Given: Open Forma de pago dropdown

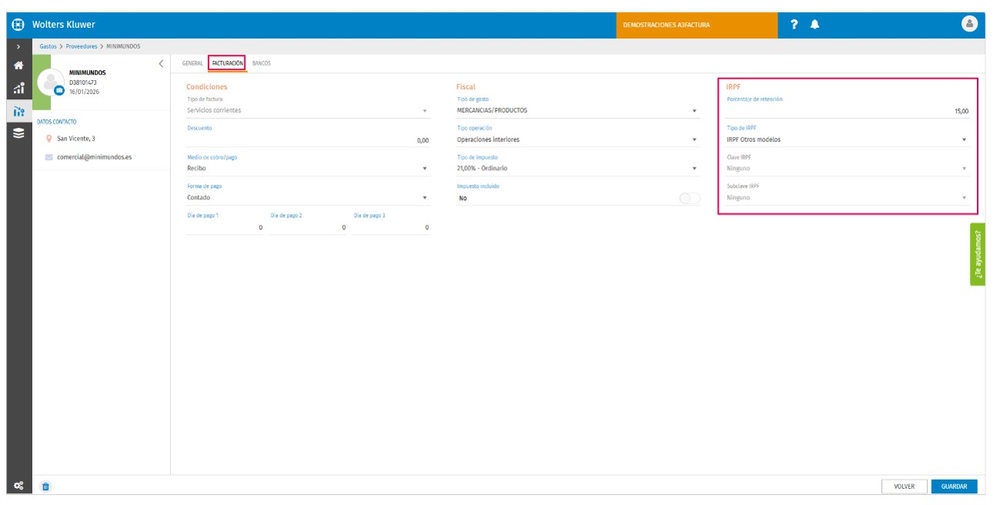Looking at the screenshot, I should pos(308,198).
